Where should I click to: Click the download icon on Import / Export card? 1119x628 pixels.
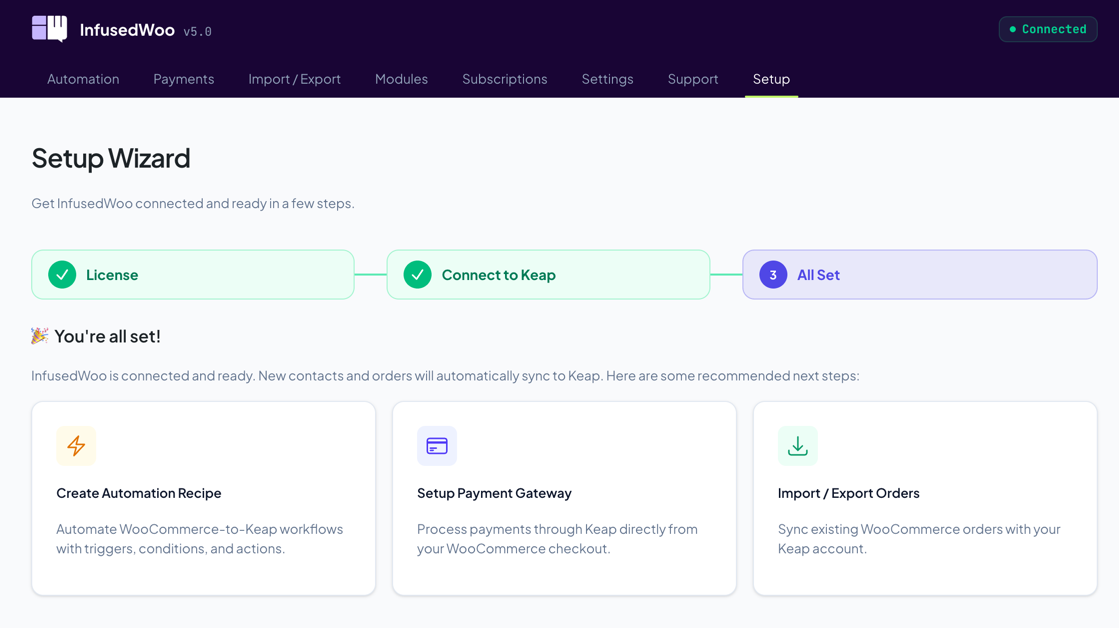(x=797, y=446)
